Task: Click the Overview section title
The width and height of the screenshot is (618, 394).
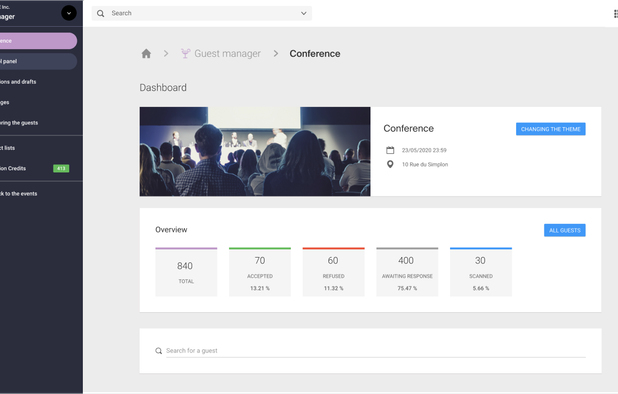Action: [x=171, y=230]
